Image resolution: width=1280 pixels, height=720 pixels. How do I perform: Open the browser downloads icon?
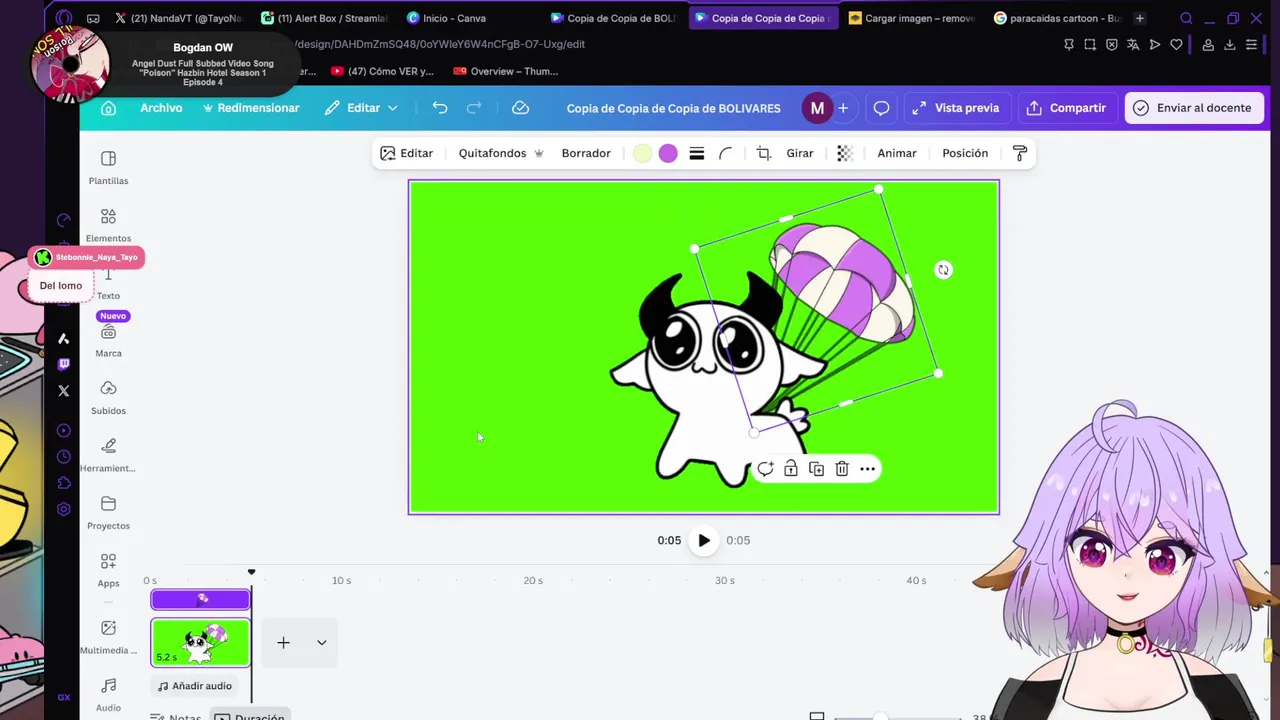pos(1230,44)
